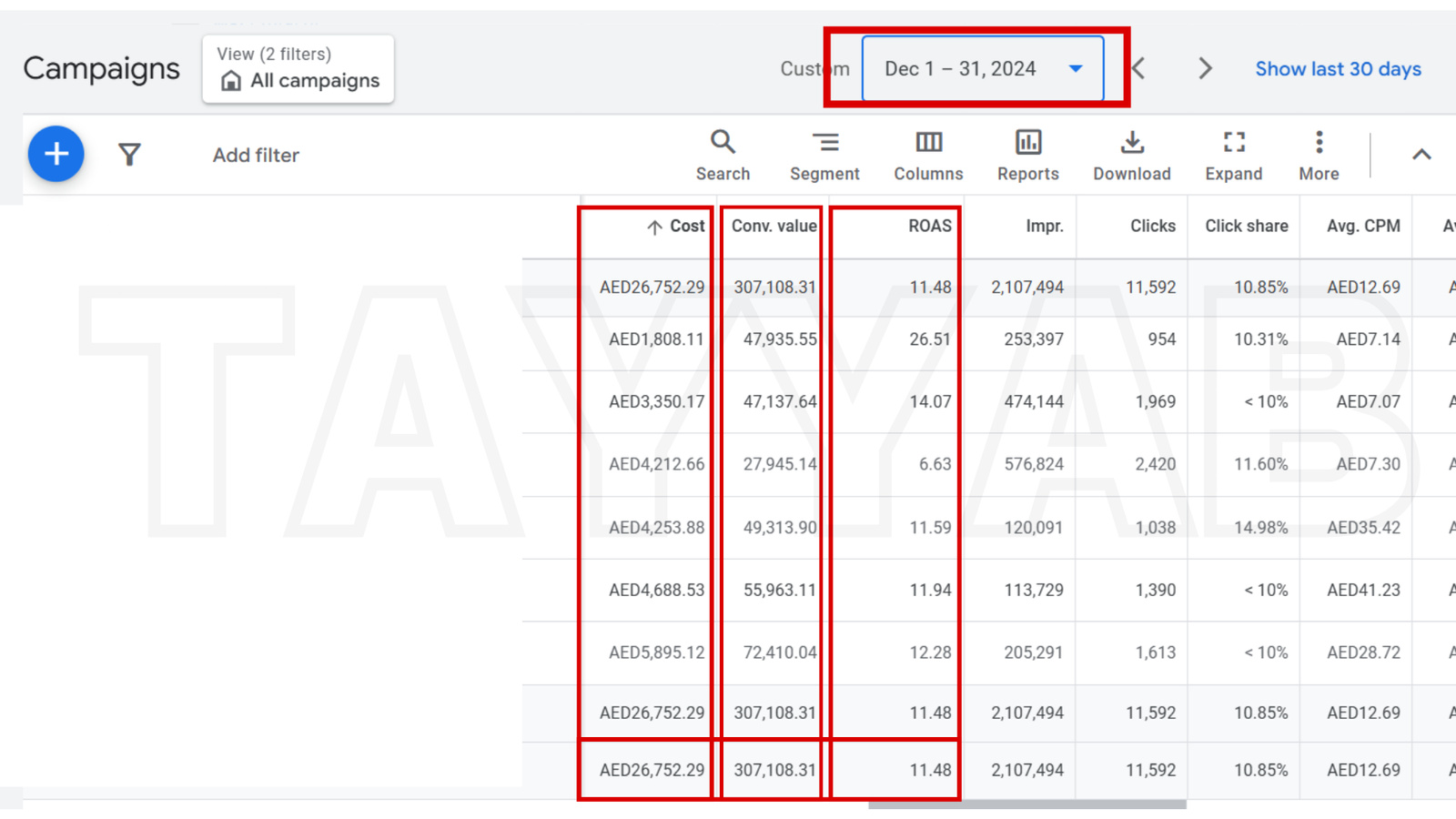This screenshot has height=819, width=1456.
Task: Click the Conv. value column header
Action: tap(773, 227)
